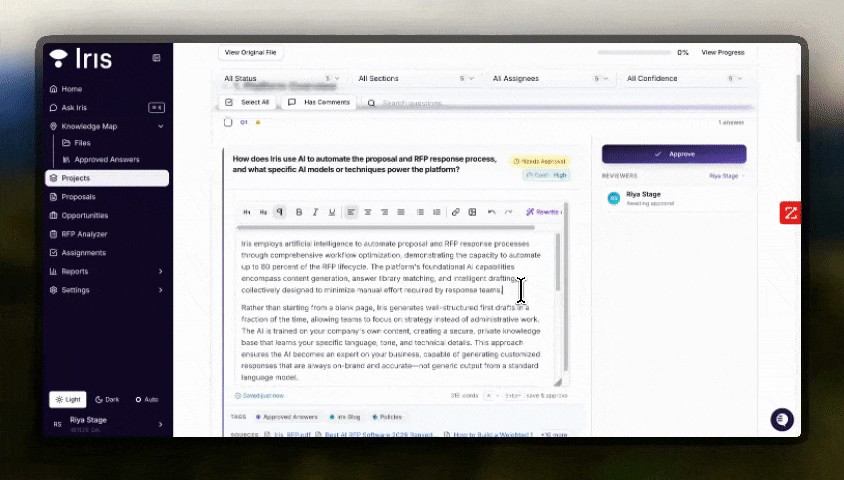The image size is (844, 480).
Task: Collapse the Knowledge Map section
Action: (160, 126)
